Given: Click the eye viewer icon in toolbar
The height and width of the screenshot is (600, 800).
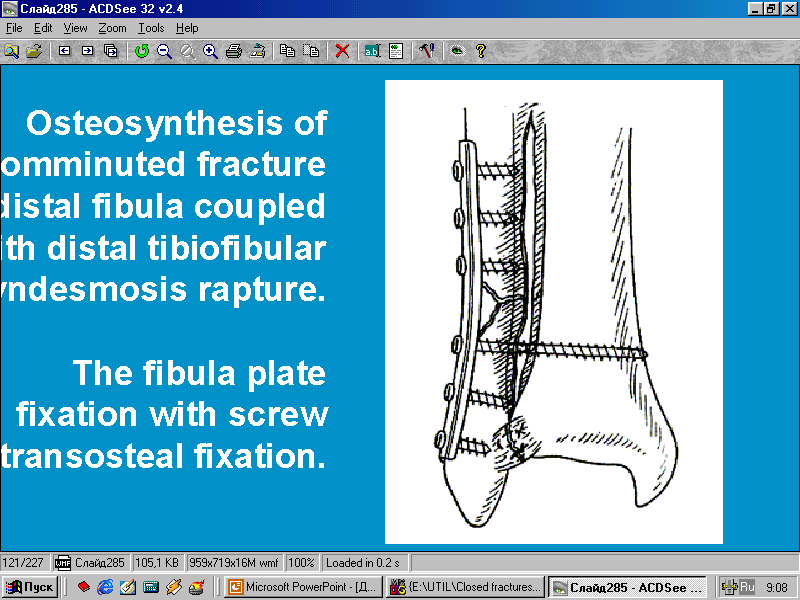Looking at the screenshot, I should [458, 51].
